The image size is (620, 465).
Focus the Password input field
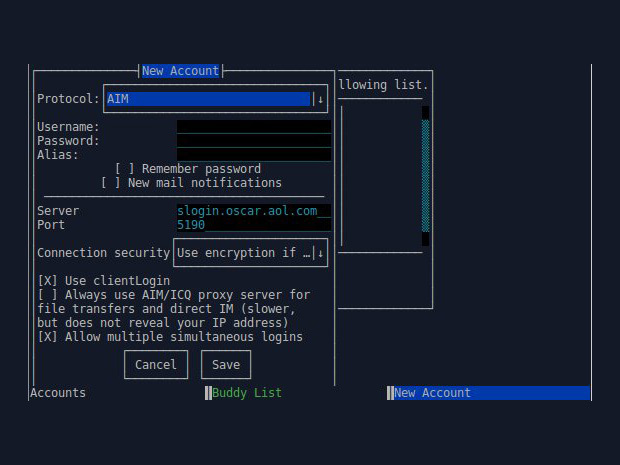tap(254, 141)
